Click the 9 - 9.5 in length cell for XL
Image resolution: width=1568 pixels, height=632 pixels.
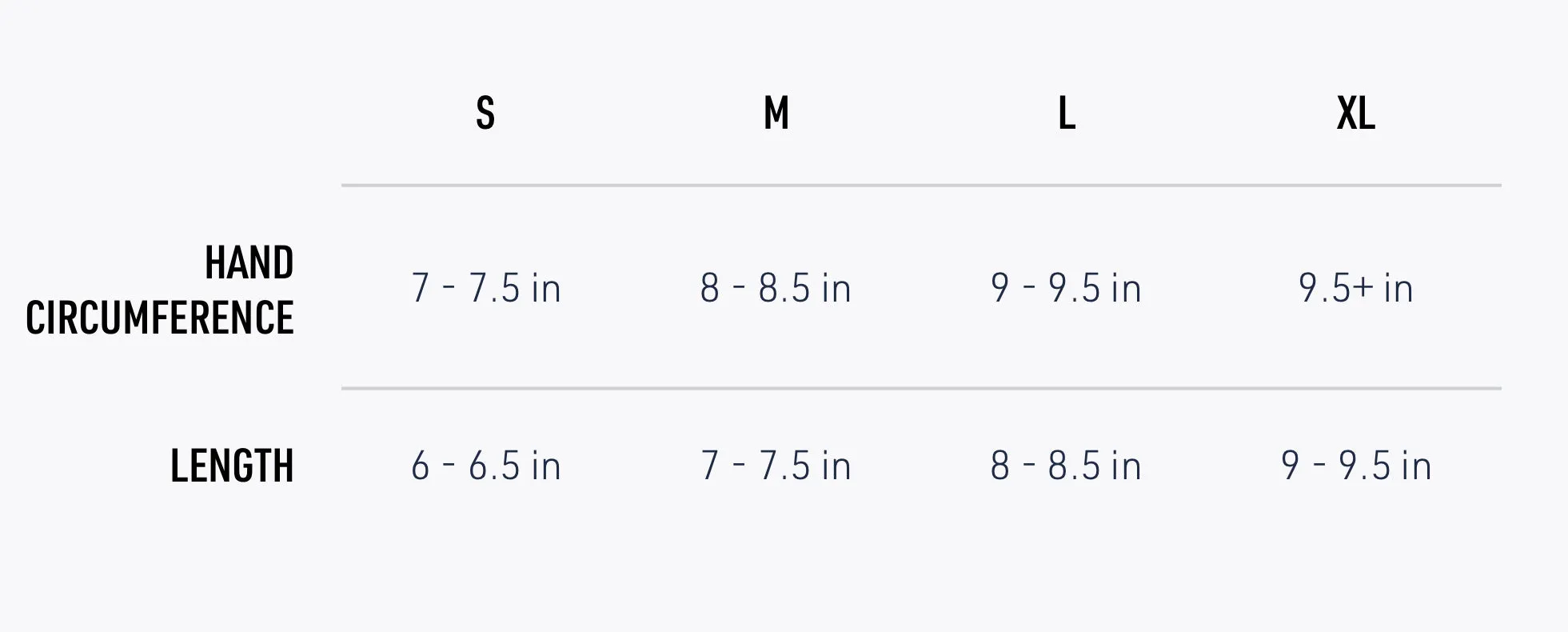1356,466
